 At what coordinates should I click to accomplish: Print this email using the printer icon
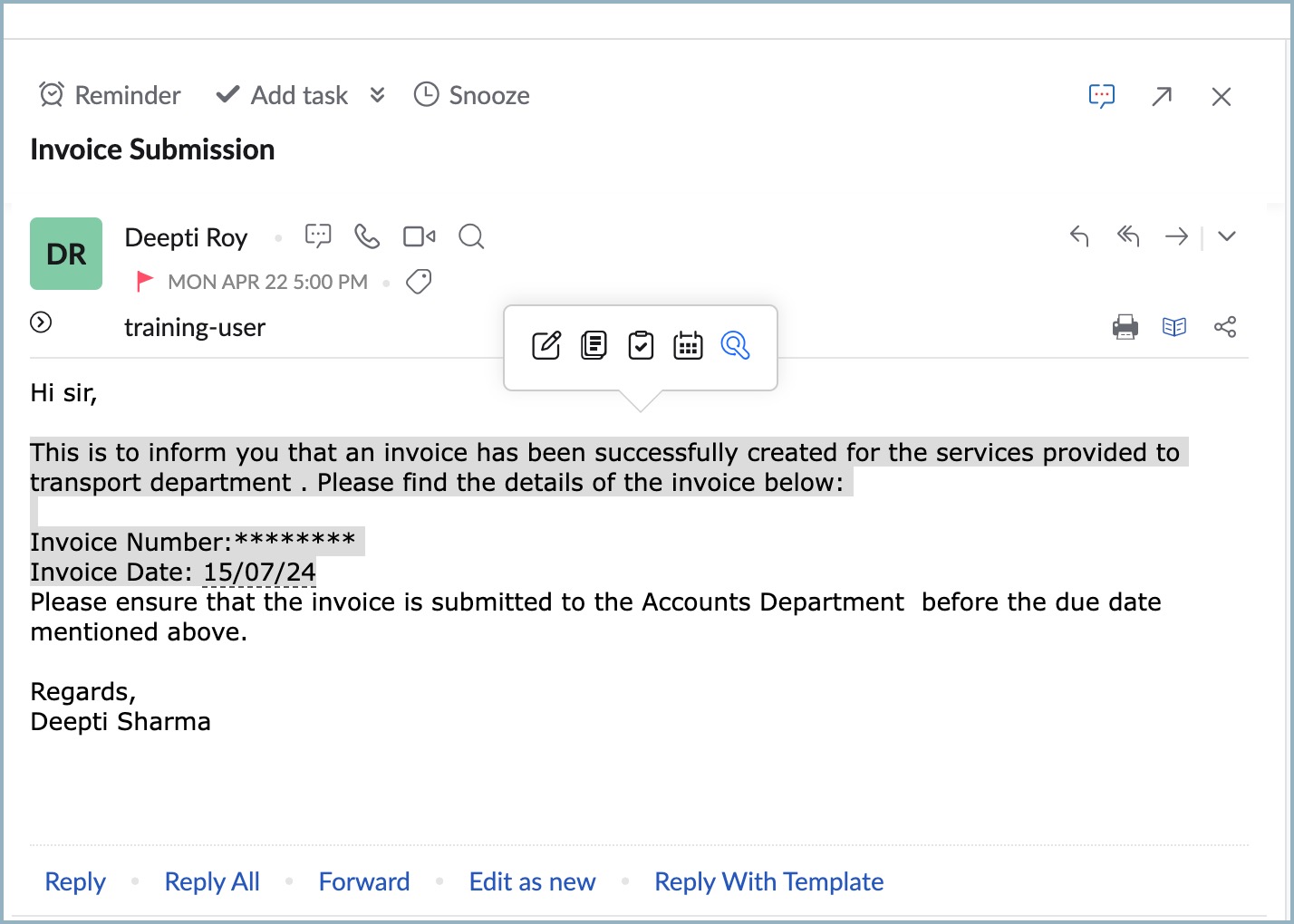click(x=1125, y=327)
